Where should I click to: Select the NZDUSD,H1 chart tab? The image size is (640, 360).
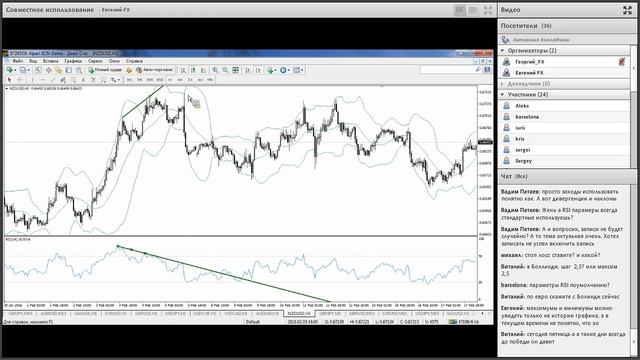pos(299,313)
